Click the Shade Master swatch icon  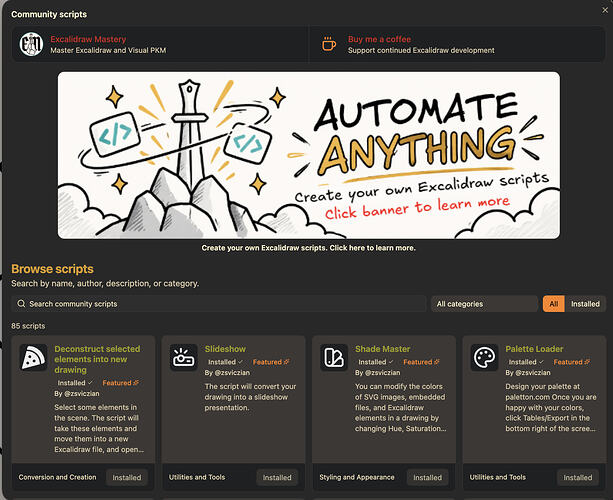pyautogui.click(x=334, y=357)
